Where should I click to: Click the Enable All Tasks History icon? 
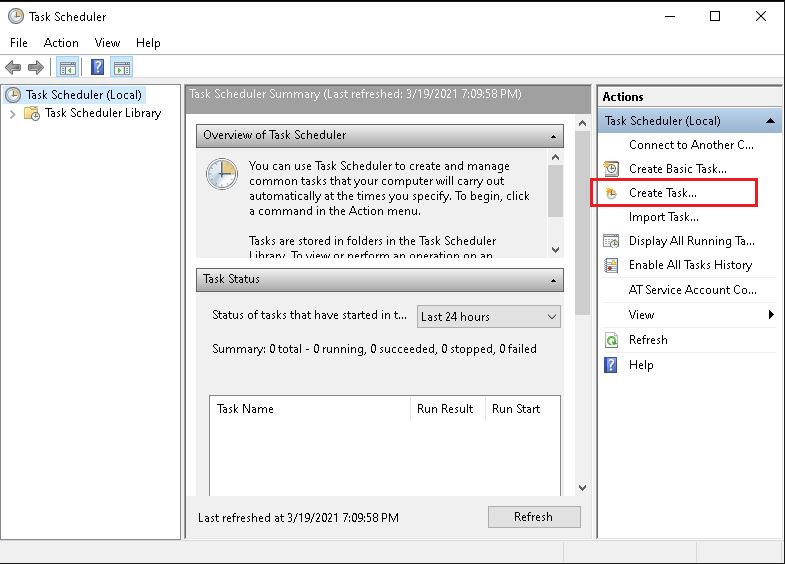coord(611,265)
